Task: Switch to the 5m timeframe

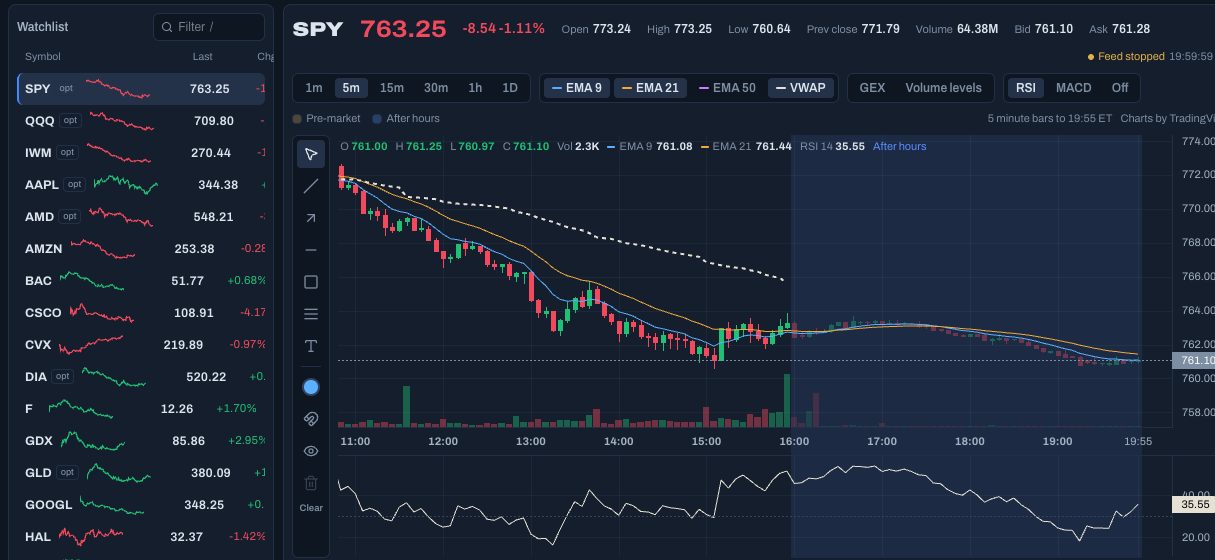Action: (351, 88)
